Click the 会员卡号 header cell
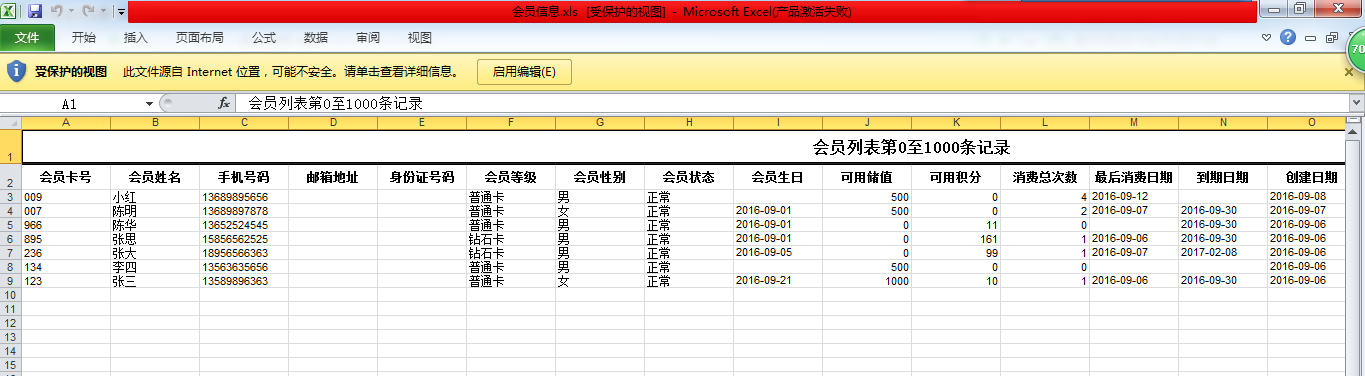This screenshot has width=1365, height=376. 66,177
